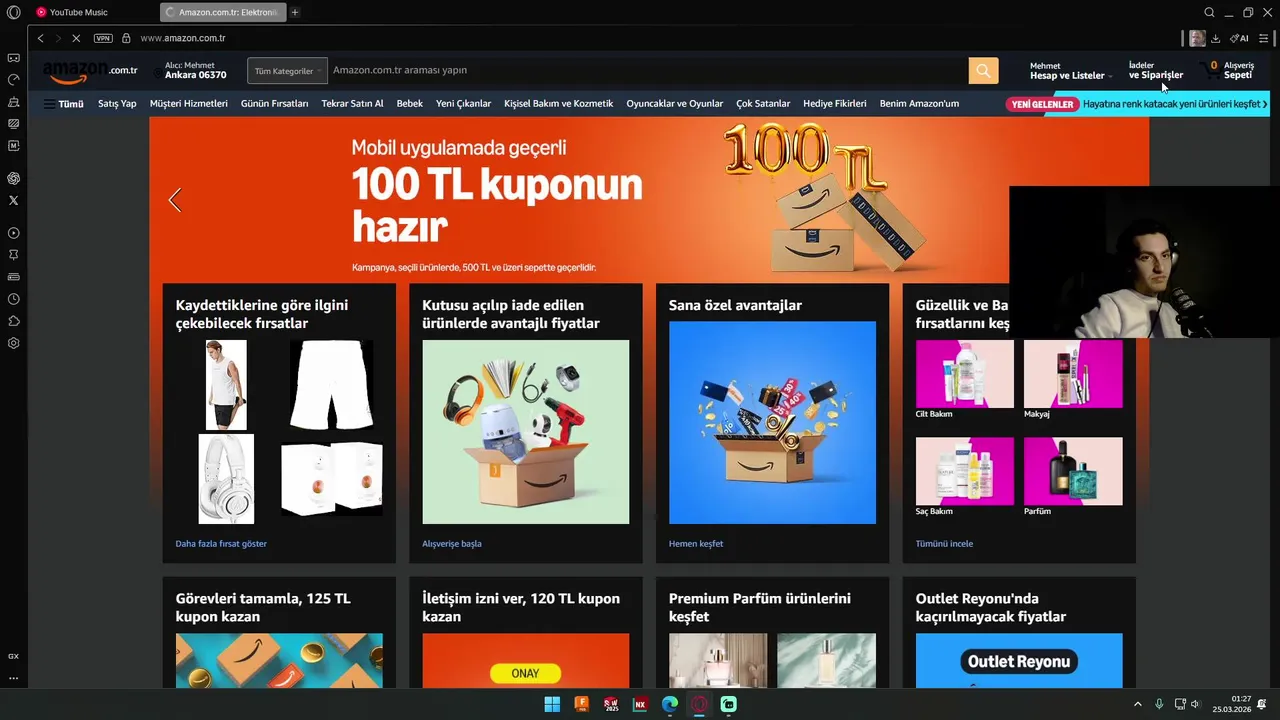The image size is (1280, 720).
Task: Expand Hesap ve Listeler menu
Action: click(x=1070, y=70)
